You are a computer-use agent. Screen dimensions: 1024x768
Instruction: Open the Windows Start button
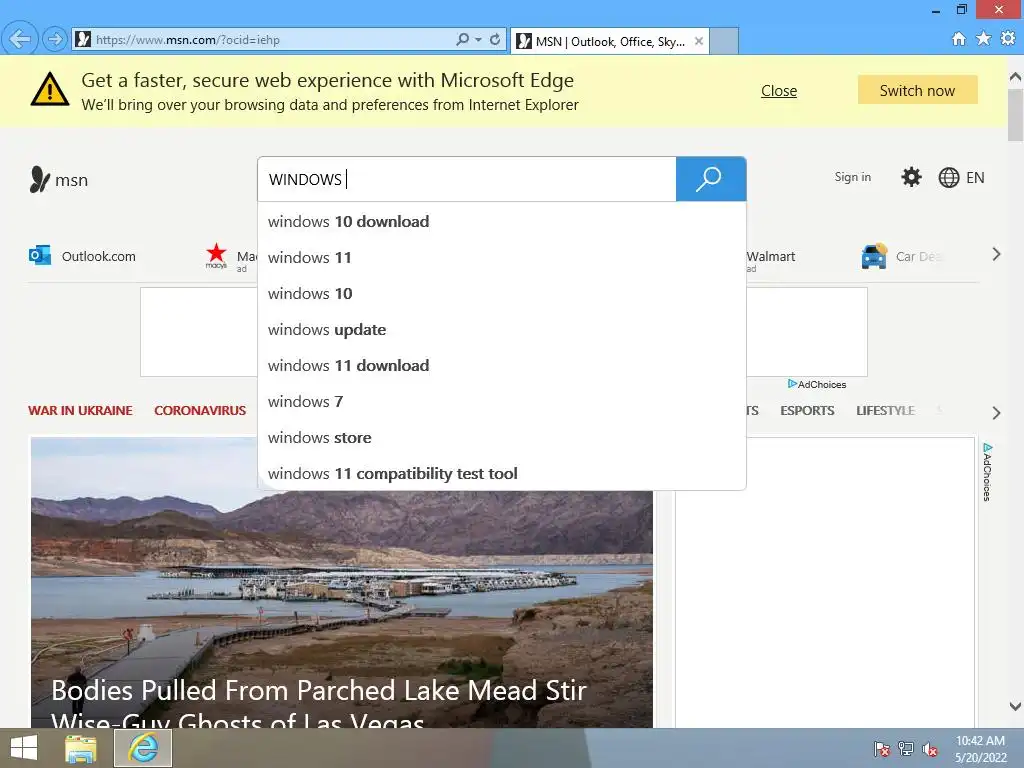(24, 748)
